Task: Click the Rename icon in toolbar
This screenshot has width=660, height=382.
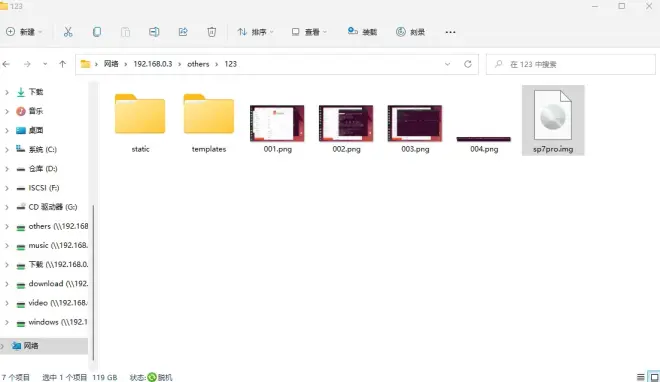Action: [154, 32]
